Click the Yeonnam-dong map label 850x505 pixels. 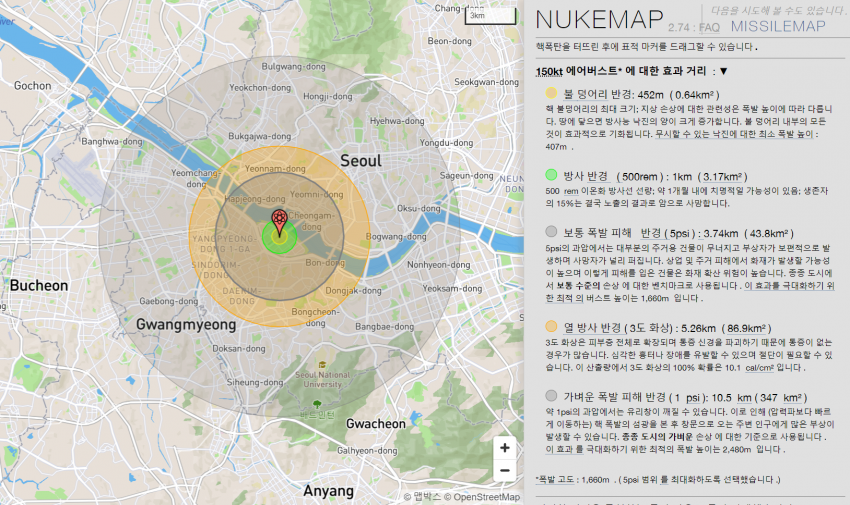pos(275,169)
